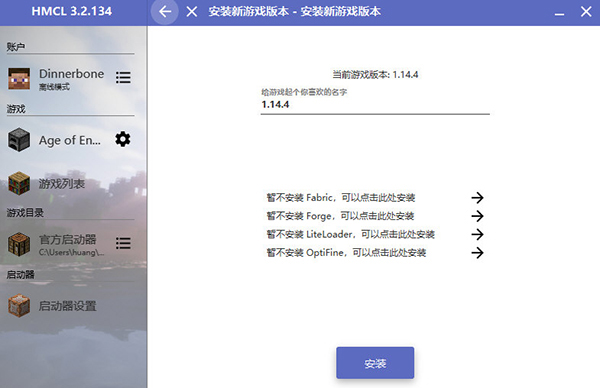
Task: Select the Age of En... furnace icon
Action: click(19, 140)
